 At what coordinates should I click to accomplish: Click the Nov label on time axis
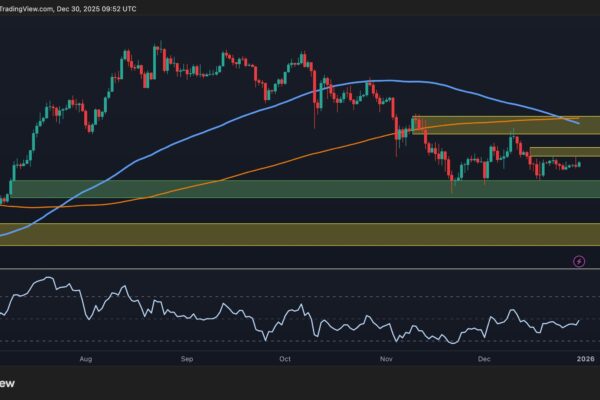click(x=386, y=356)
